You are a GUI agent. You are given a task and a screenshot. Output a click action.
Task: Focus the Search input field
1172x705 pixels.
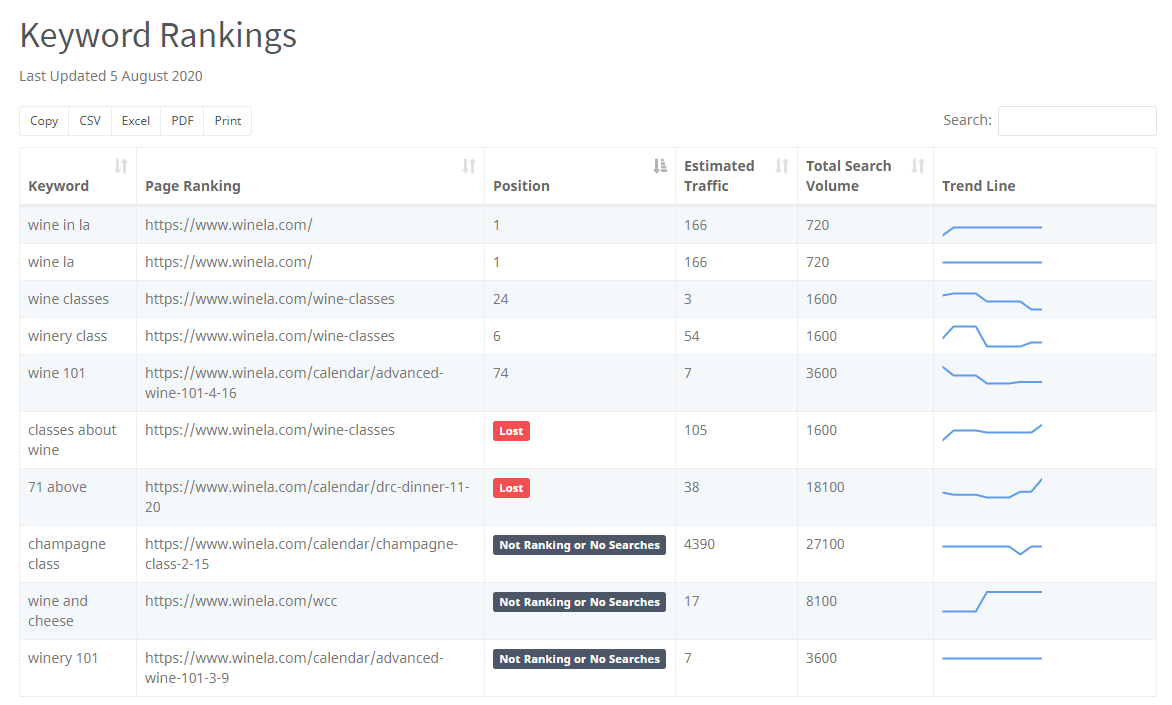(1076, 121)
